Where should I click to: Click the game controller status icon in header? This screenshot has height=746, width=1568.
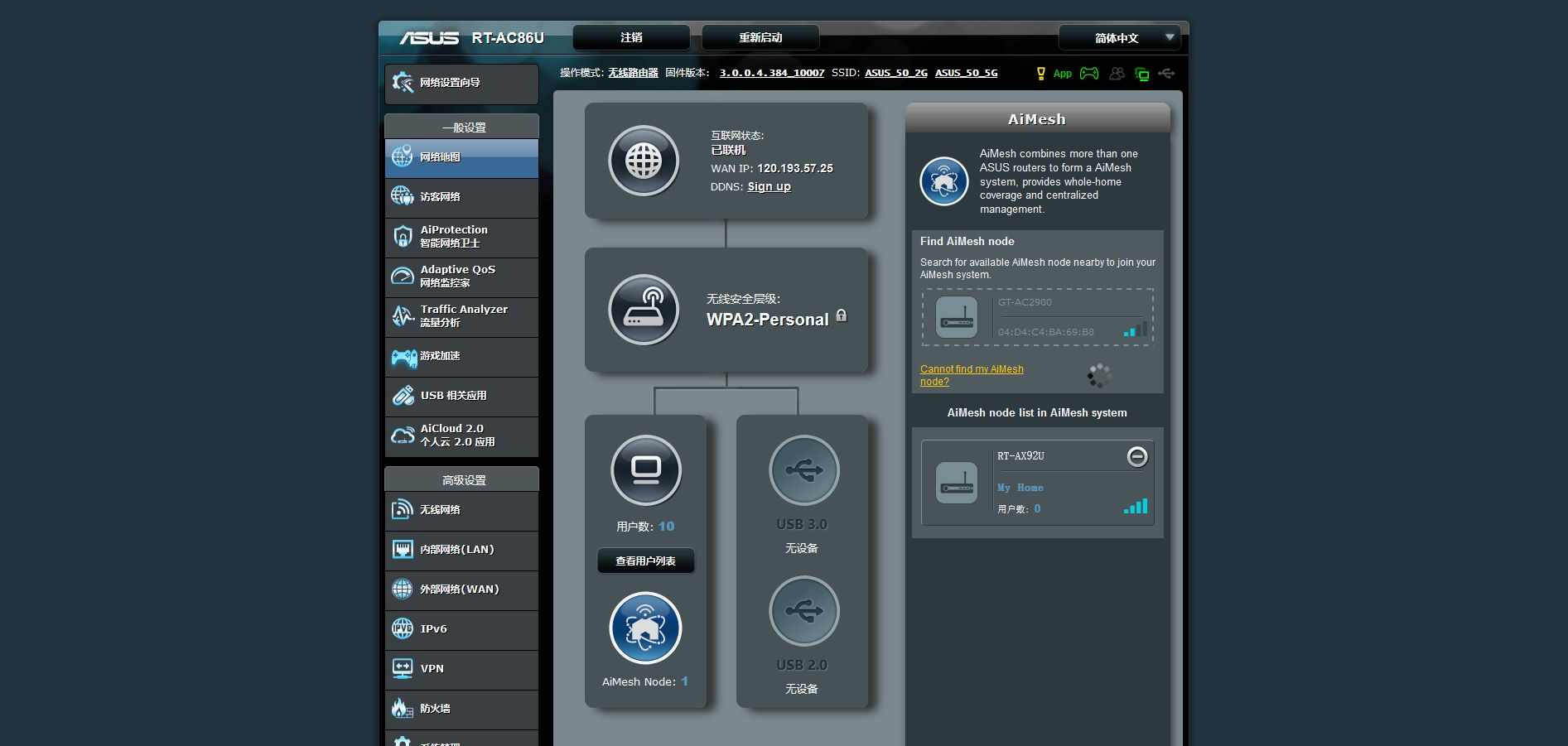1089,74
